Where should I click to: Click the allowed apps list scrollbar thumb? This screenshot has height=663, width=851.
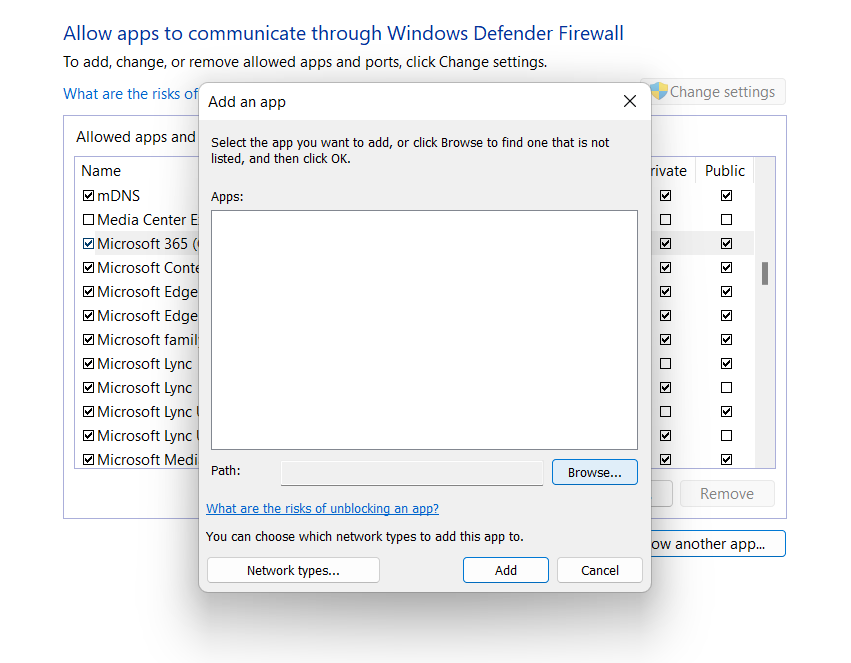tap(765, 273)
